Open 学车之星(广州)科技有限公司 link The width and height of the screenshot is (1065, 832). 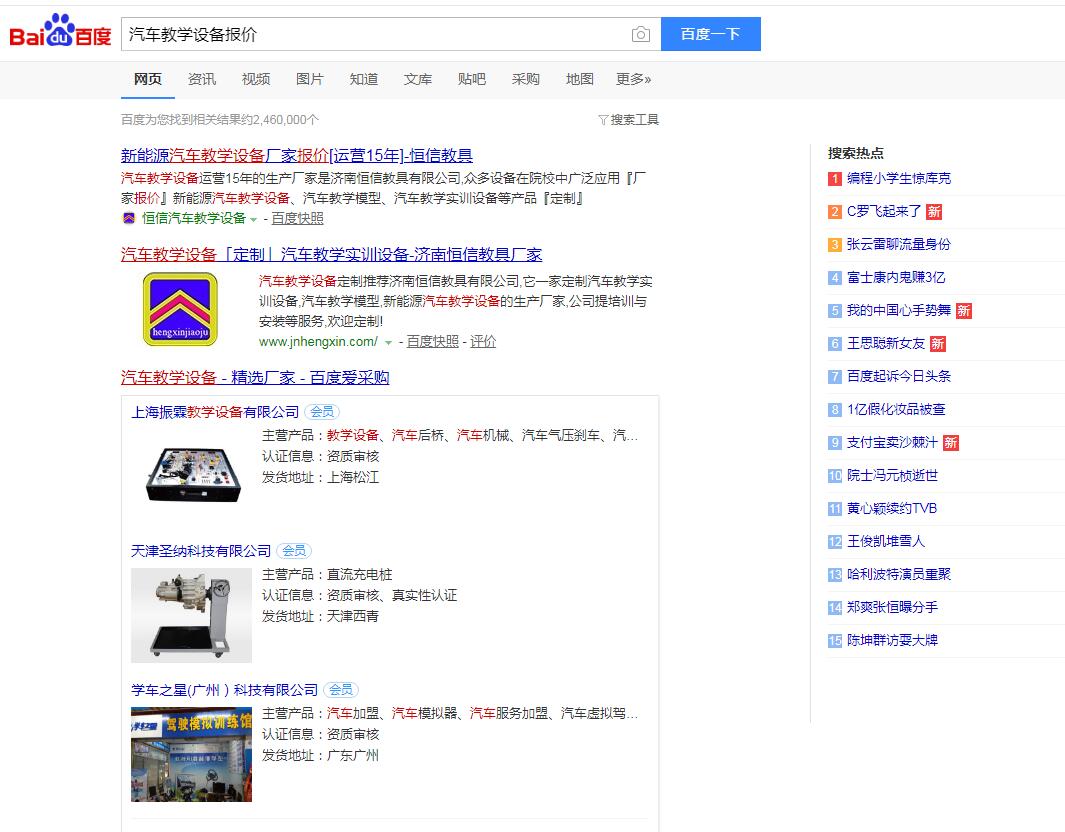225,690
